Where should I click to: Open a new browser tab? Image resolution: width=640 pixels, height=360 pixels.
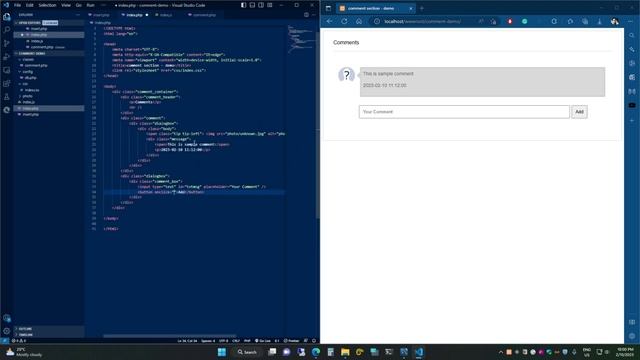point(422,8)
